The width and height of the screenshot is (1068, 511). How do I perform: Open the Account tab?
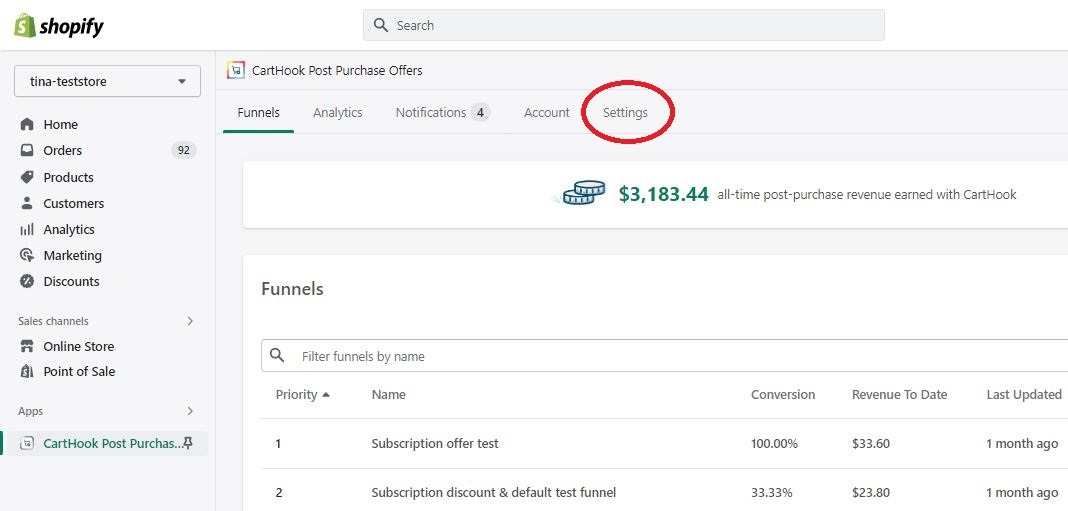(546, 112)
